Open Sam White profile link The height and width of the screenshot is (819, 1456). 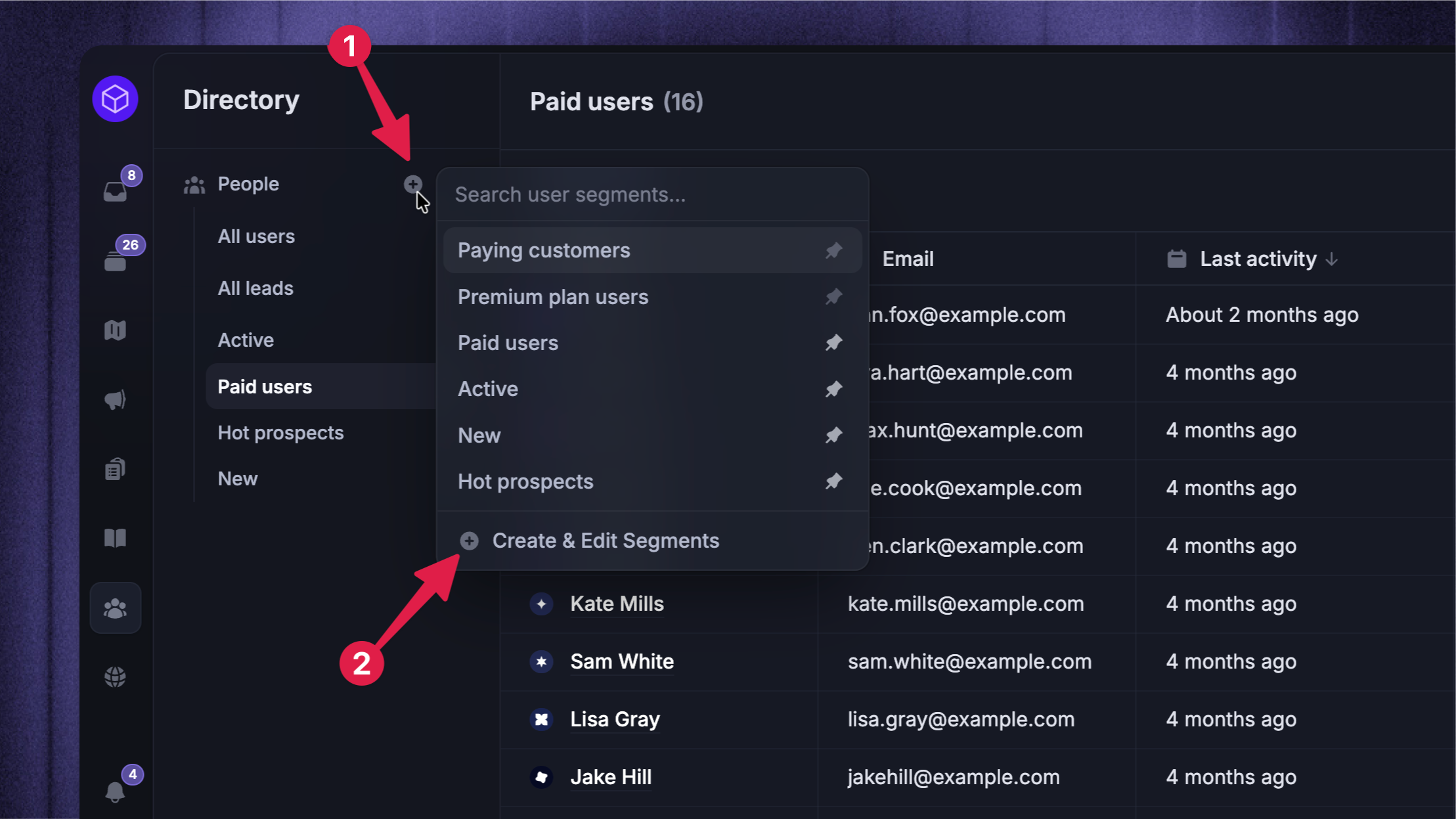(x=622, y=661)
